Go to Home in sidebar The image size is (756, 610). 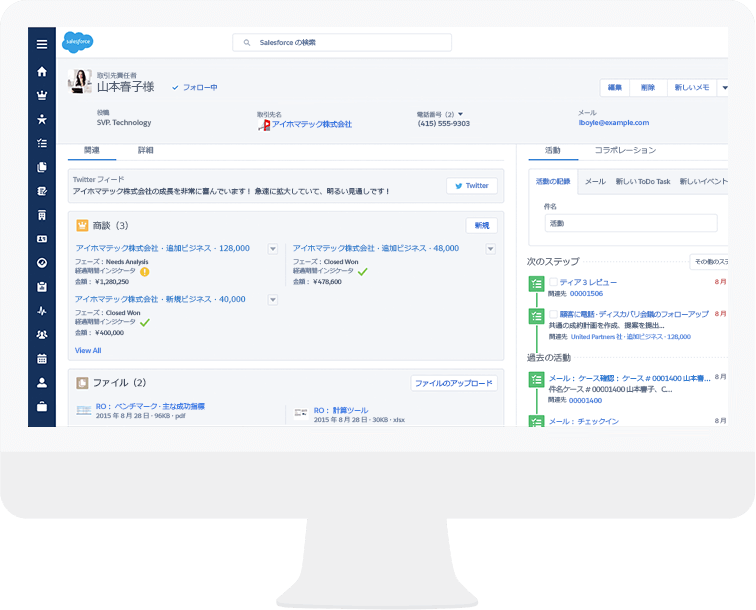(42, 72)
